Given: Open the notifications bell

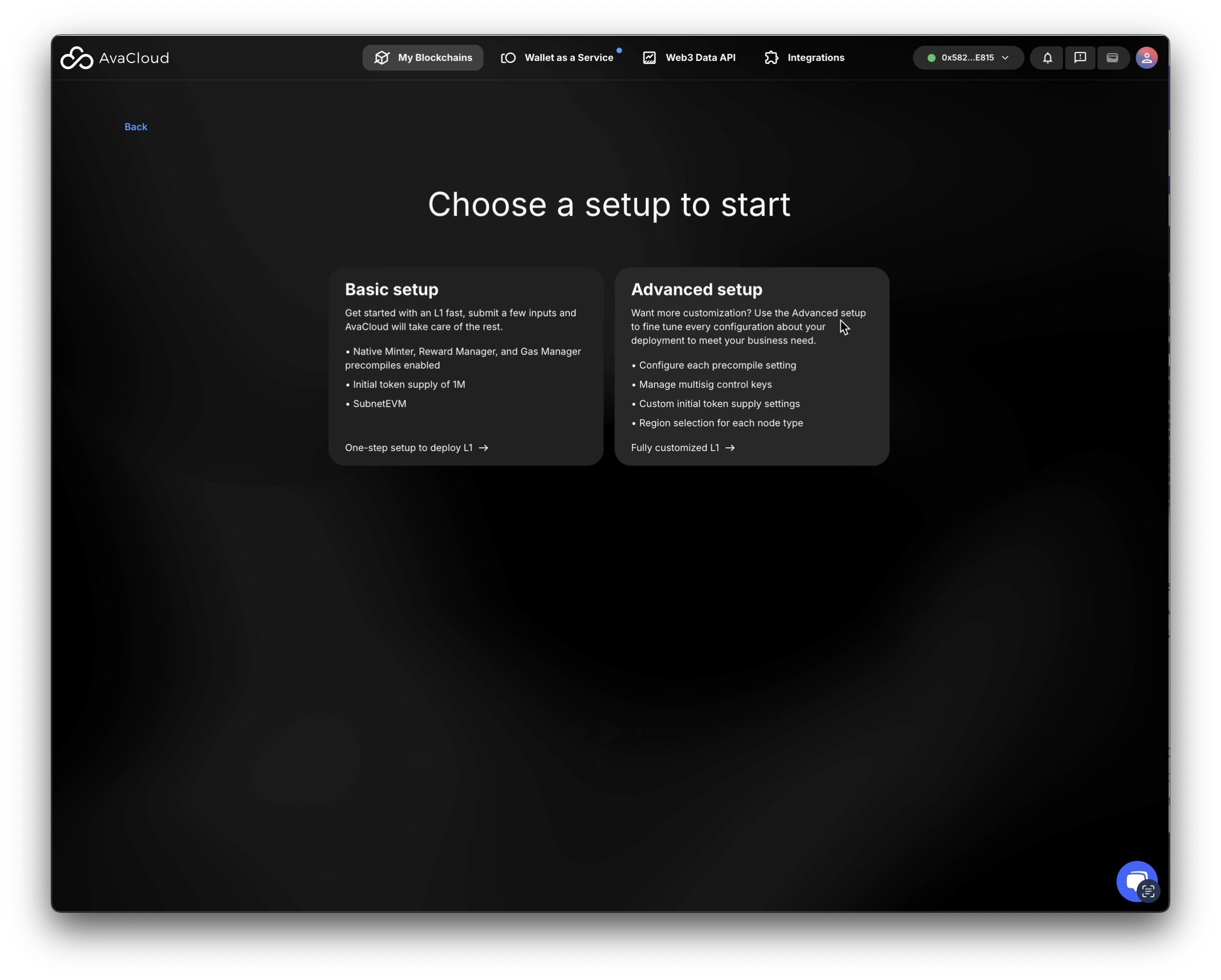Looking at the screenshot, I should (x=1047, y=58).
